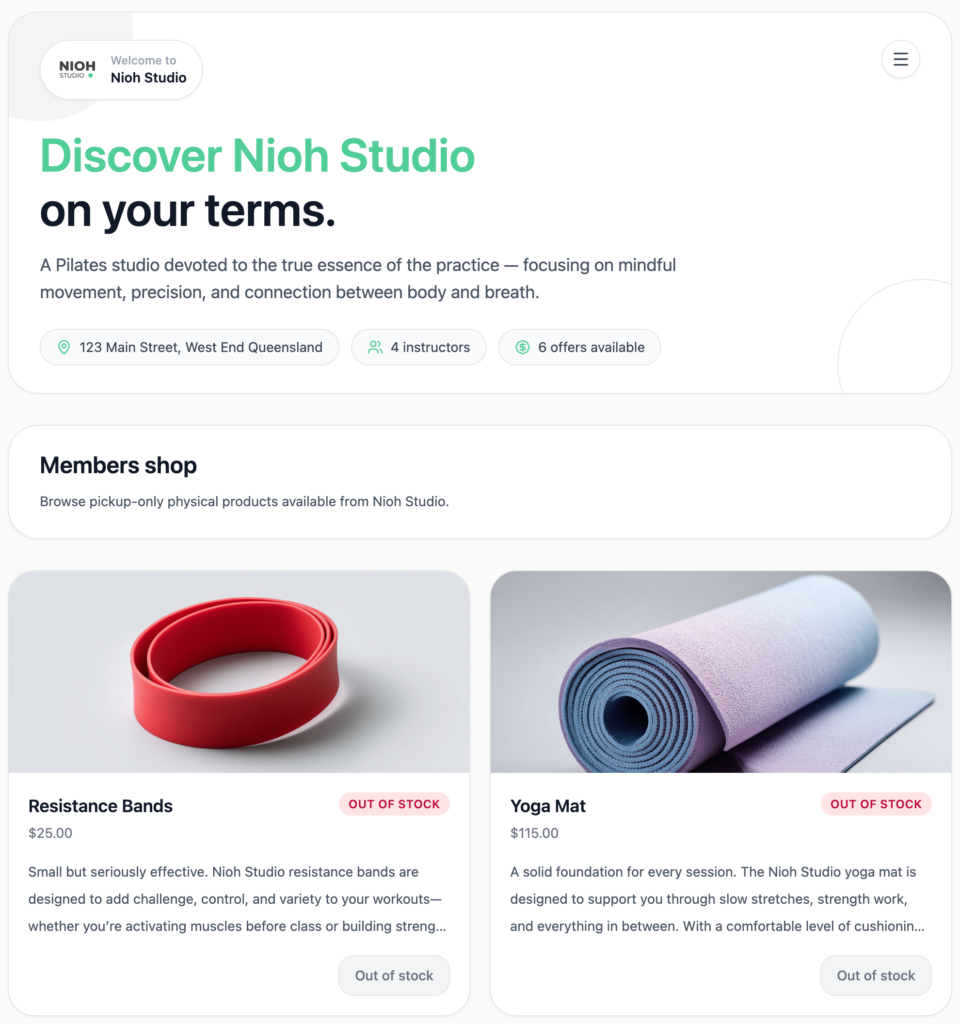The image size is (960, 1024).
Task: Click Yoga Mat OUT OF STOCK badge
Action: (876, 804)
